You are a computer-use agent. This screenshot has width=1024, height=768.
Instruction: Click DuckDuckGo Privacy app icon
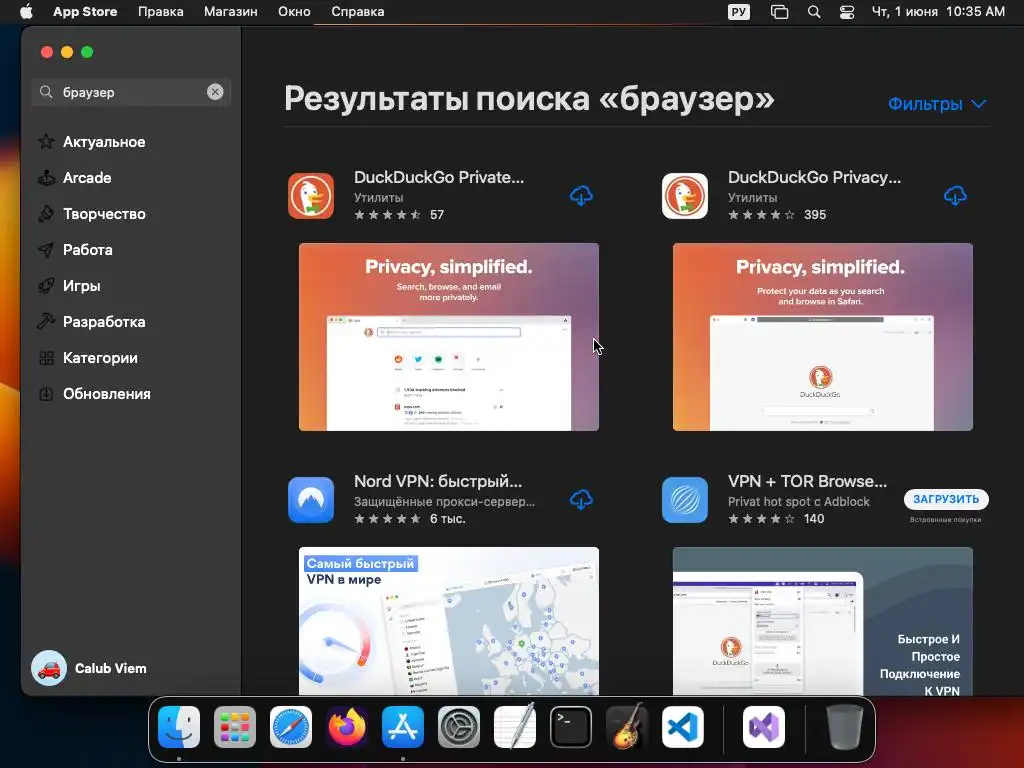point(684,196)
